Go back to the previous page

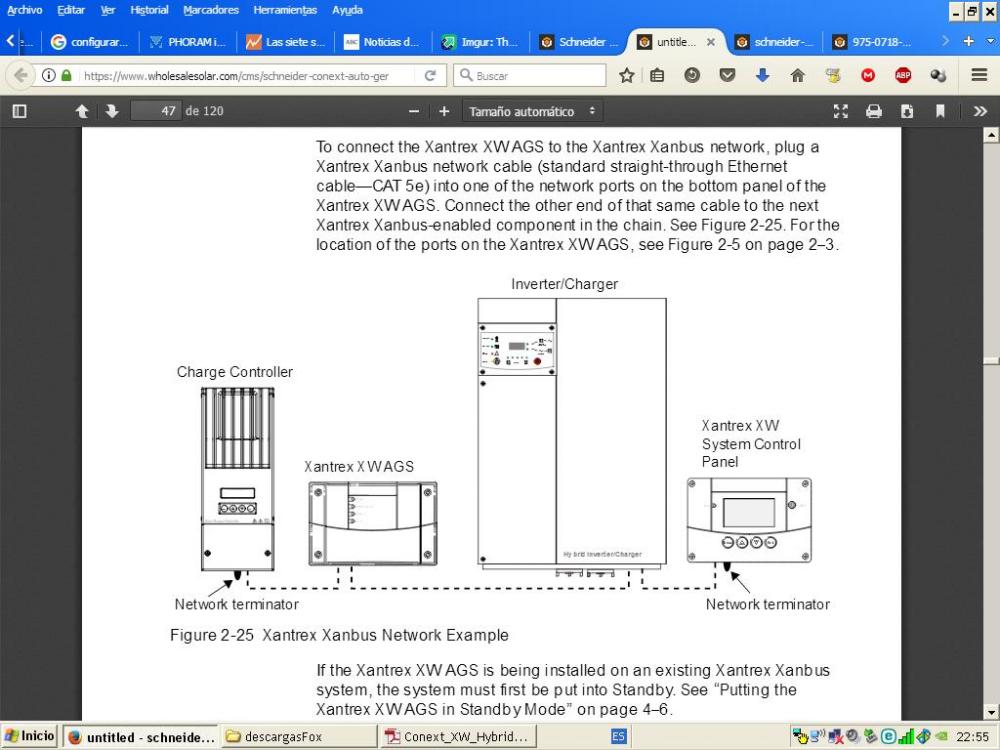(20, 75)
